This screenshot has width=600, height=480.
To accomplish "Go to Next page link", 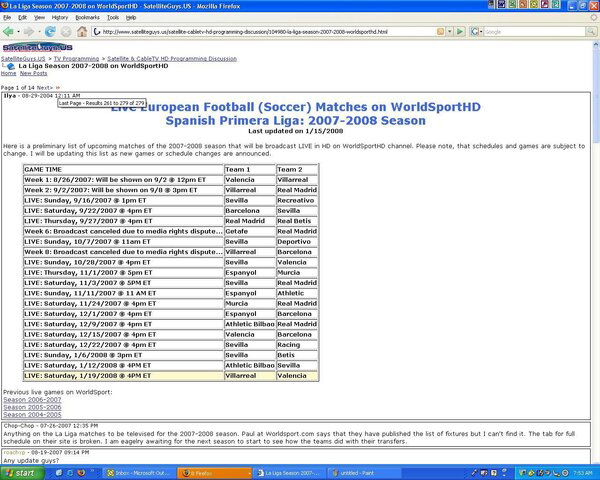I will pyautogui.click(x=44, y=88).
